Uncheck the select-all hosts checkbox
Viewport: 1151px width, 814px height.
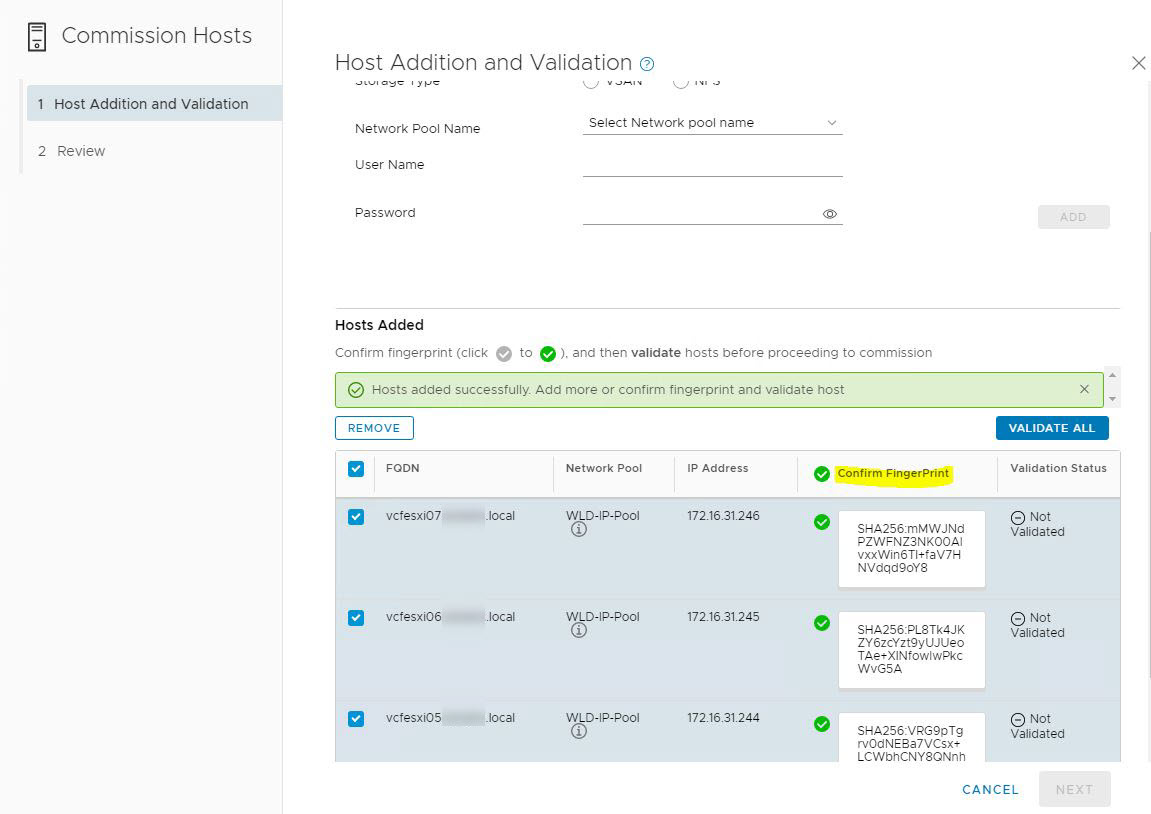click(x=356, y=469)
